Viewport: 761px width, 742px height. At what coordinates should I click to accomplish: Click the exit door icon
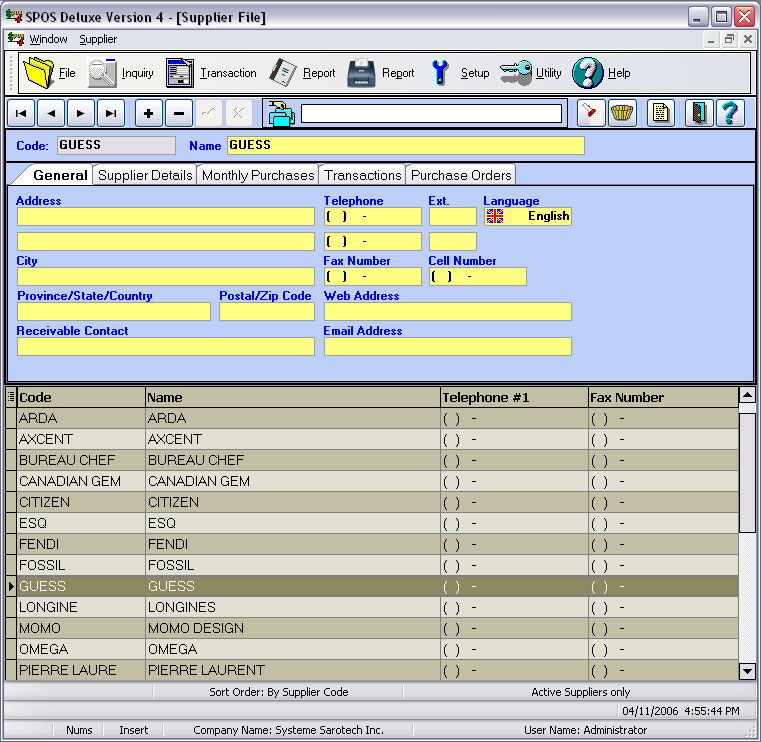pos(699,114)
